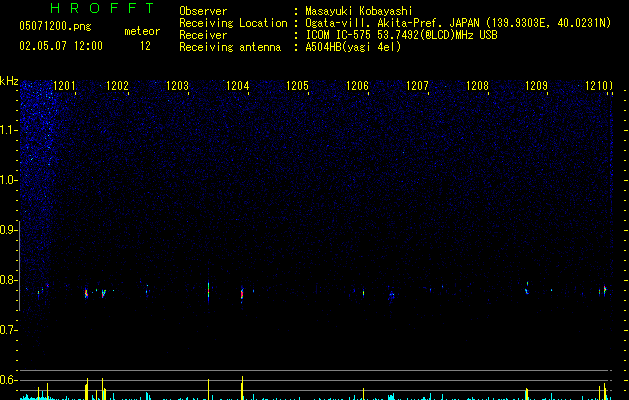Click the meteor echo just after 1204
This screenshot has width=629, height=400.
click(242, 294)
